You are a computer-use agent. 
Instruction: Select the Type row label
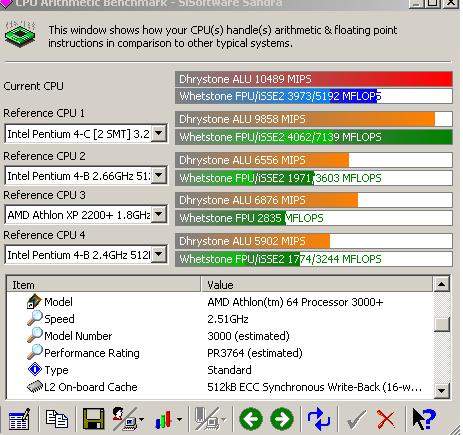(56, 370)
